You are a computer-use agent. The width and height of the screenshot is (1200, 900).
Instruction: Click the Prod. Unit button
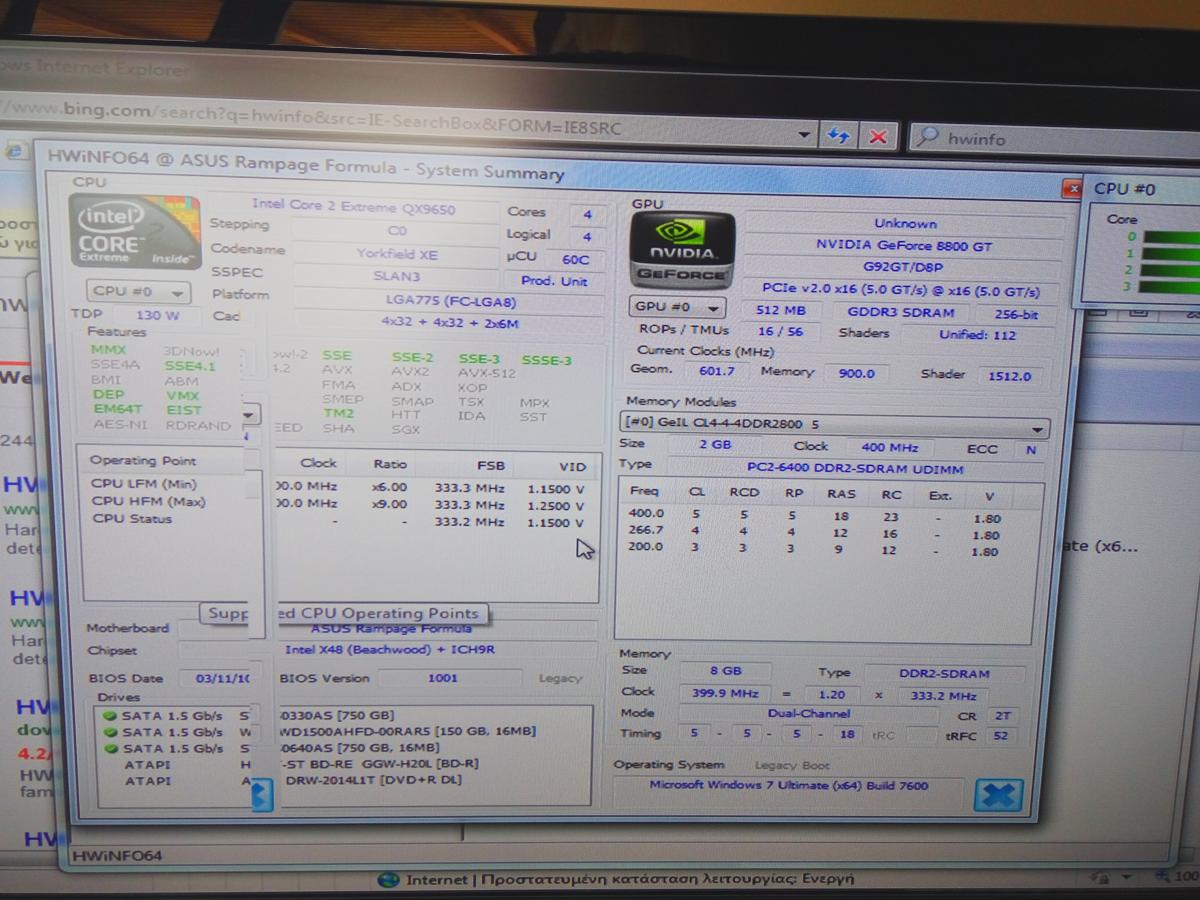[554, 281]
